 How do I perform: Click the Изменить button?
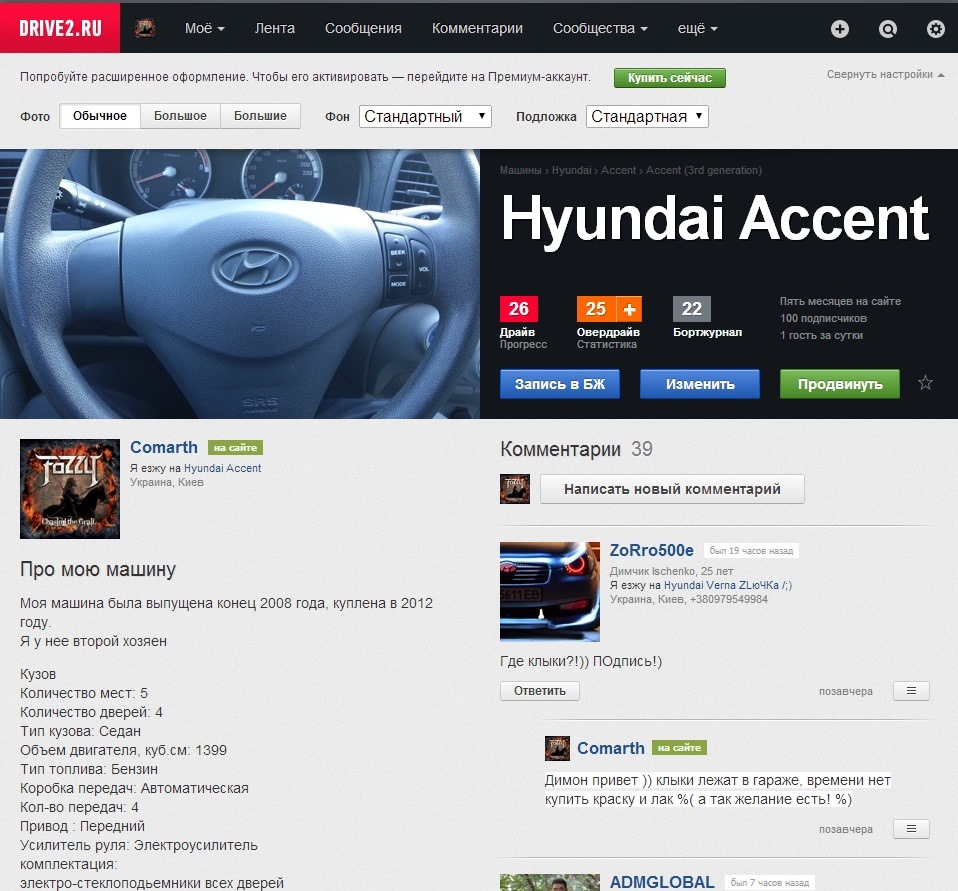click(x=700, y=384)
